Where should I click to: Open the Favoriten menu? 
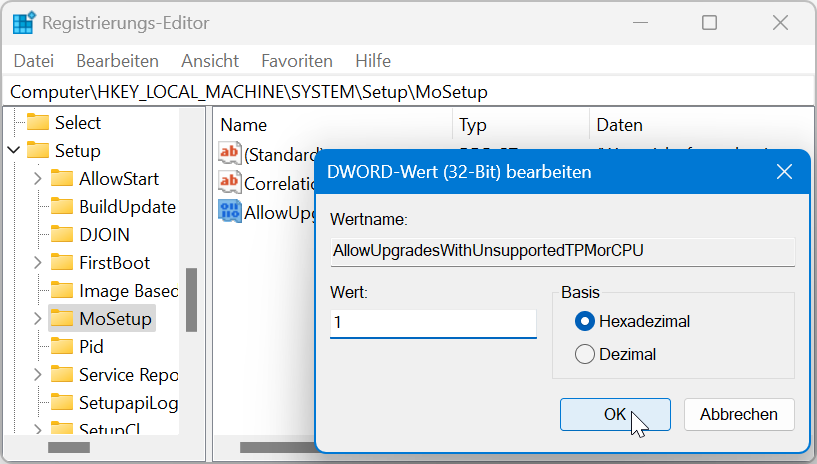(296, 61)
